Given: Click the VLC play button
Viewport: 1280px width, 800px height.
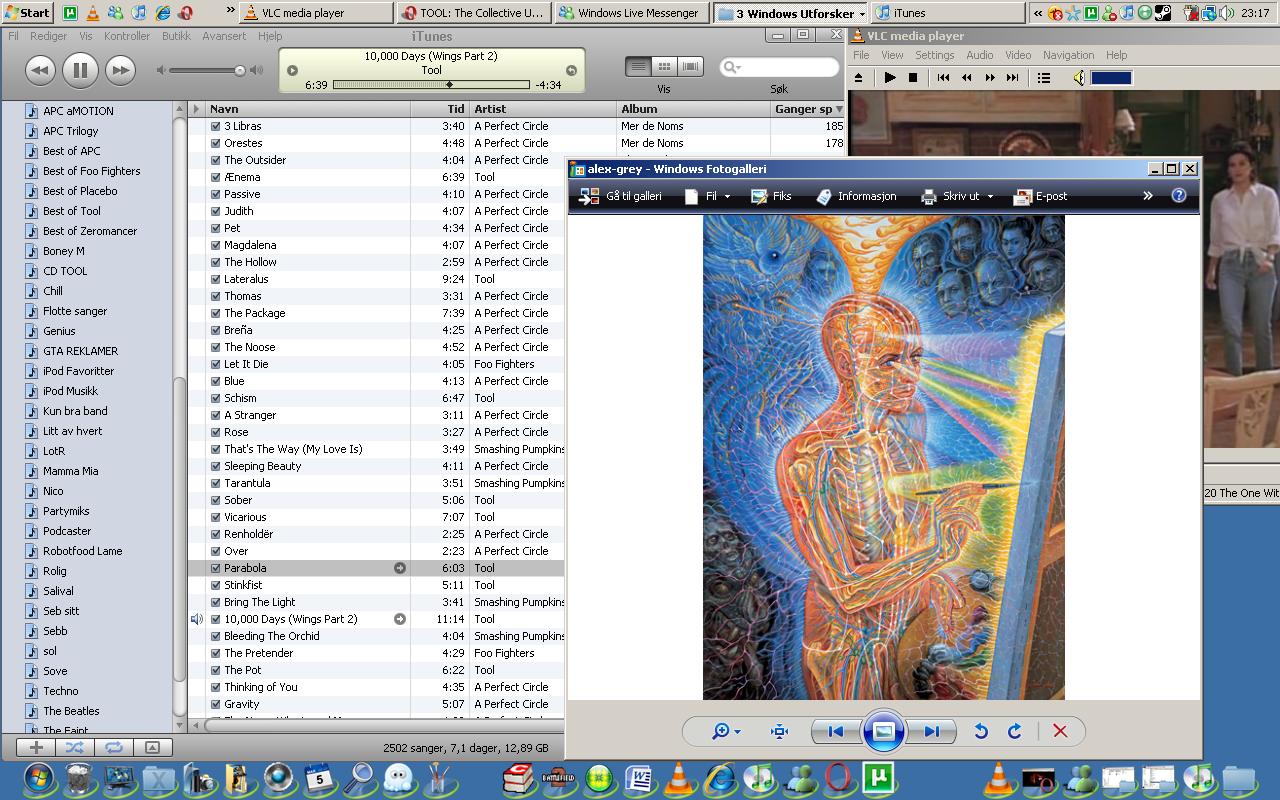Looking at the screenshot, I should click(889, 77).
